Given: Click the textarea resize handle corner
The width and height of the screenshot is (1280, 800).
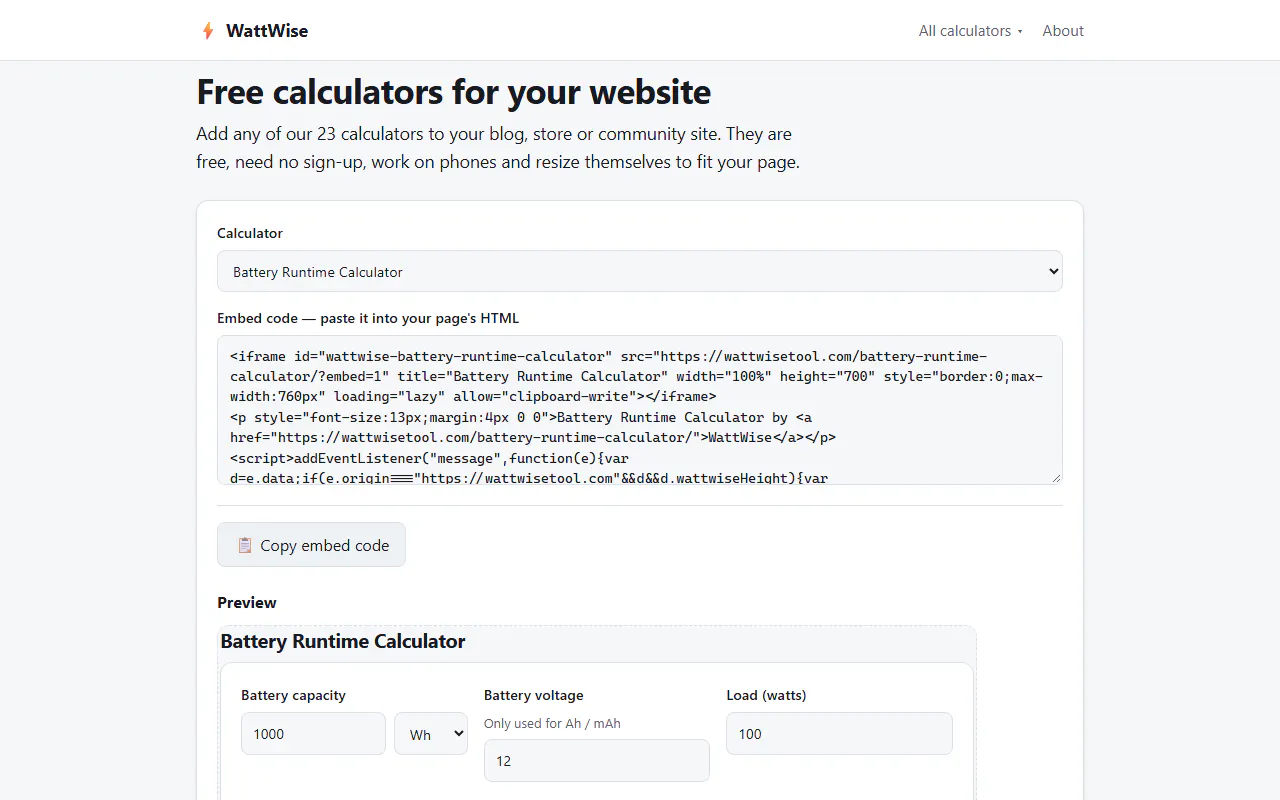Looking at the screenshot, I should point(1055,478).
